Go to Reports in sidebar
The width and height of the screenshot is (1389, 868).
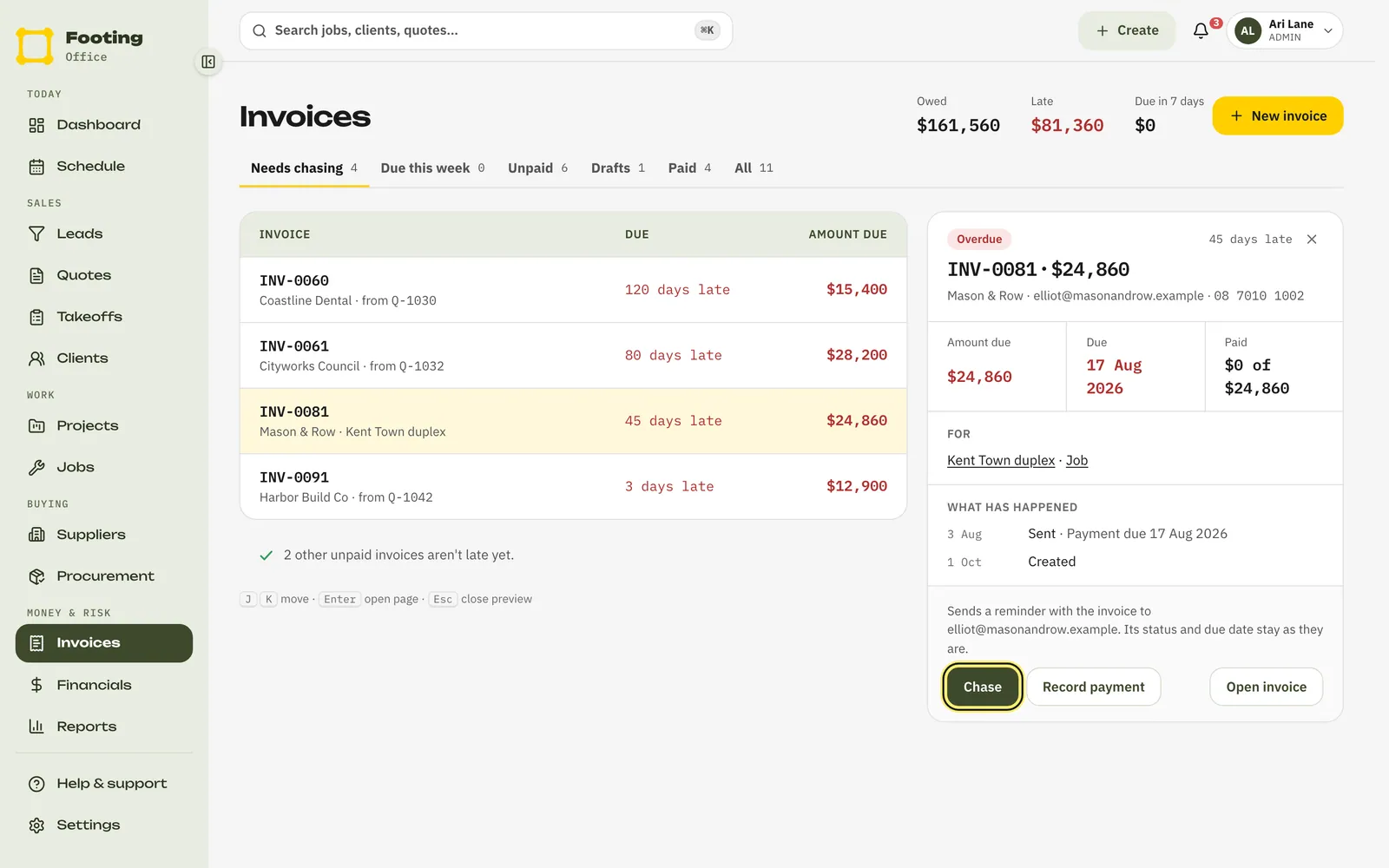coord(104,727)
